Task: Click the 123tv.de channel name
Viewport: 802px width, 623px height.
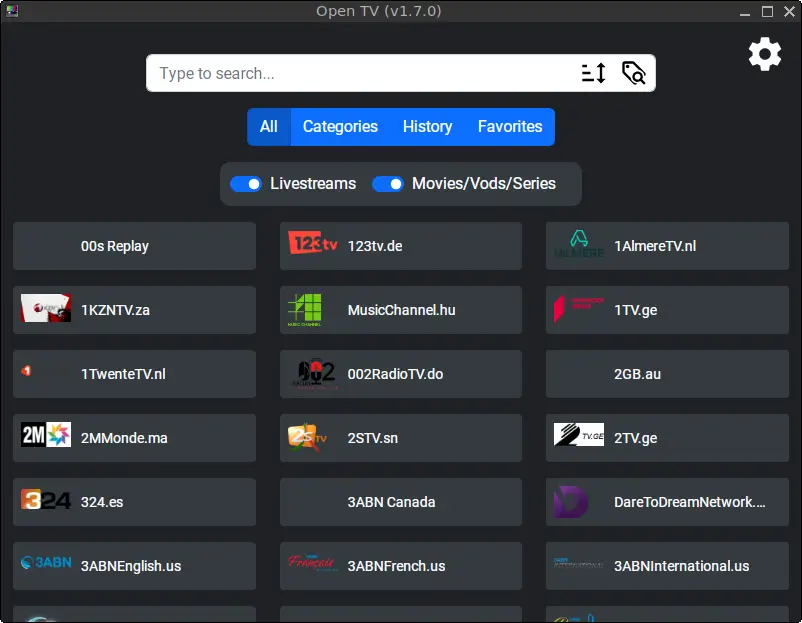Action: pos(375,246)
